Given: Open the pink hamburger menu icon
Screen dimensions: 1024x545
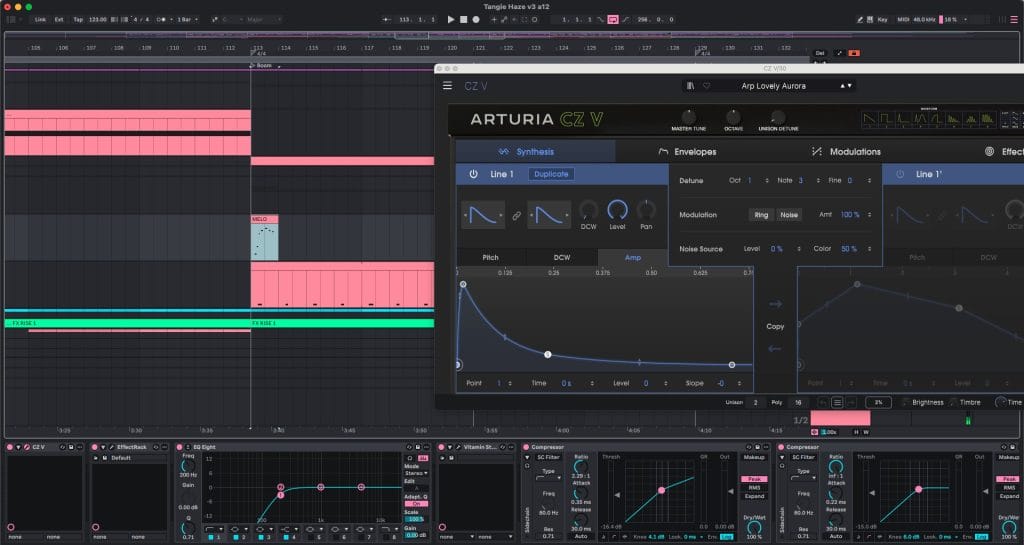Looking at the screenshot, I should [x=1014, y=20].
